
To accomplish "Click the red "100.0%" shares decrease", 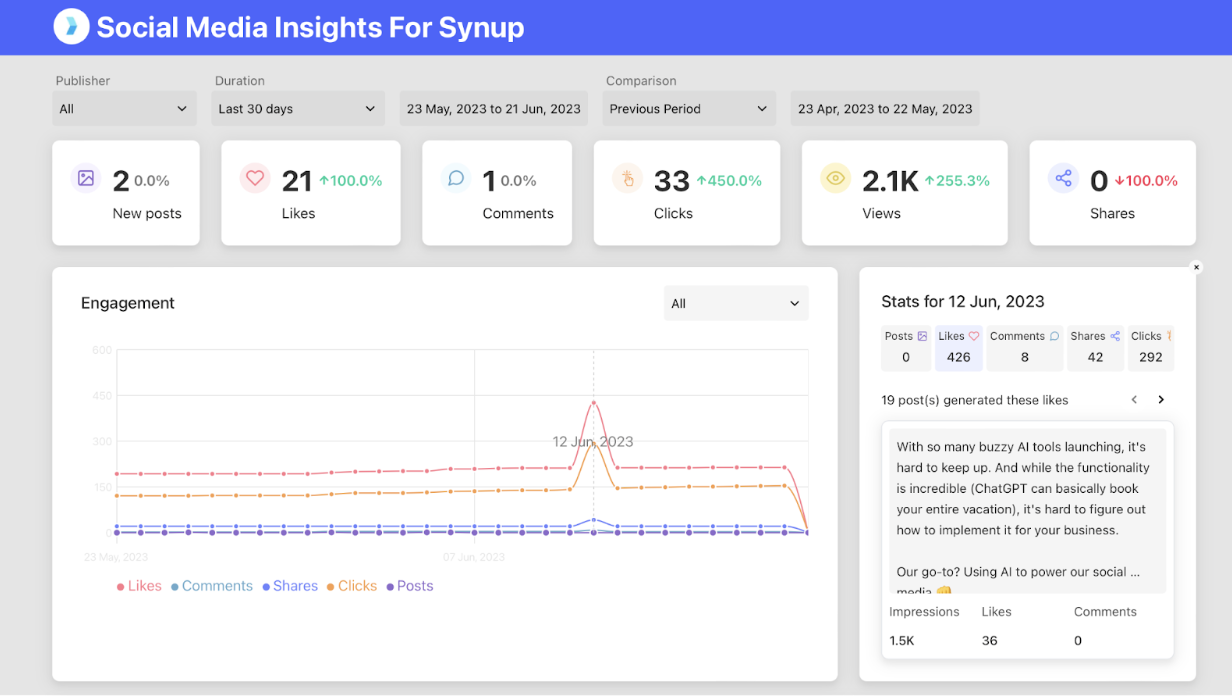I will coord(1146,181).
